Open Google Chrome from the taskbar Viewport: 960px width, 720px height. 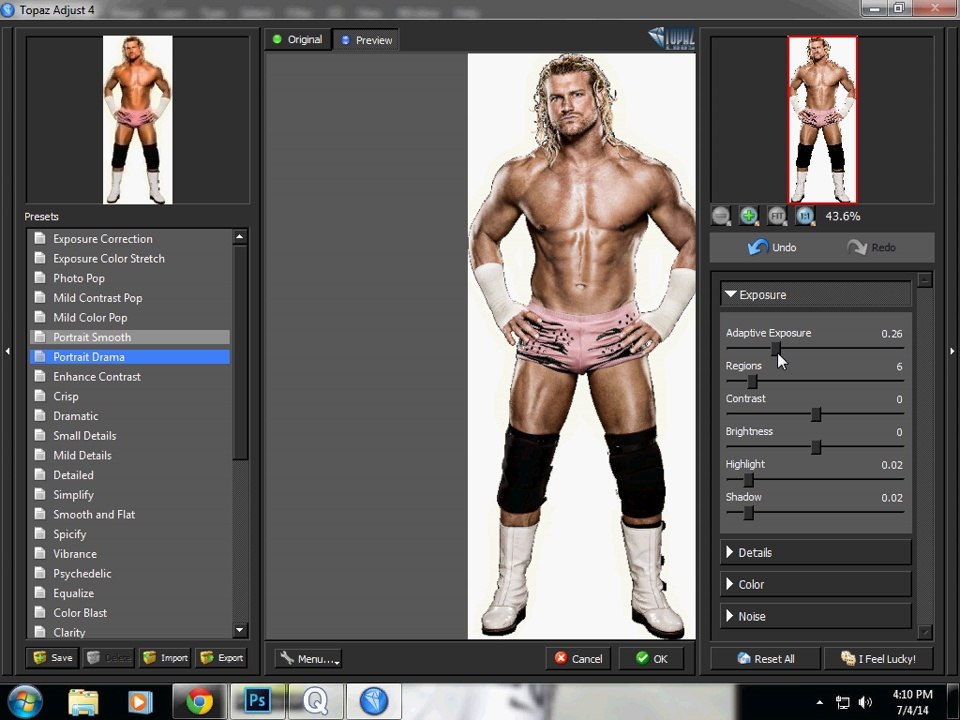pyautogui.click(x=200, y=702)
